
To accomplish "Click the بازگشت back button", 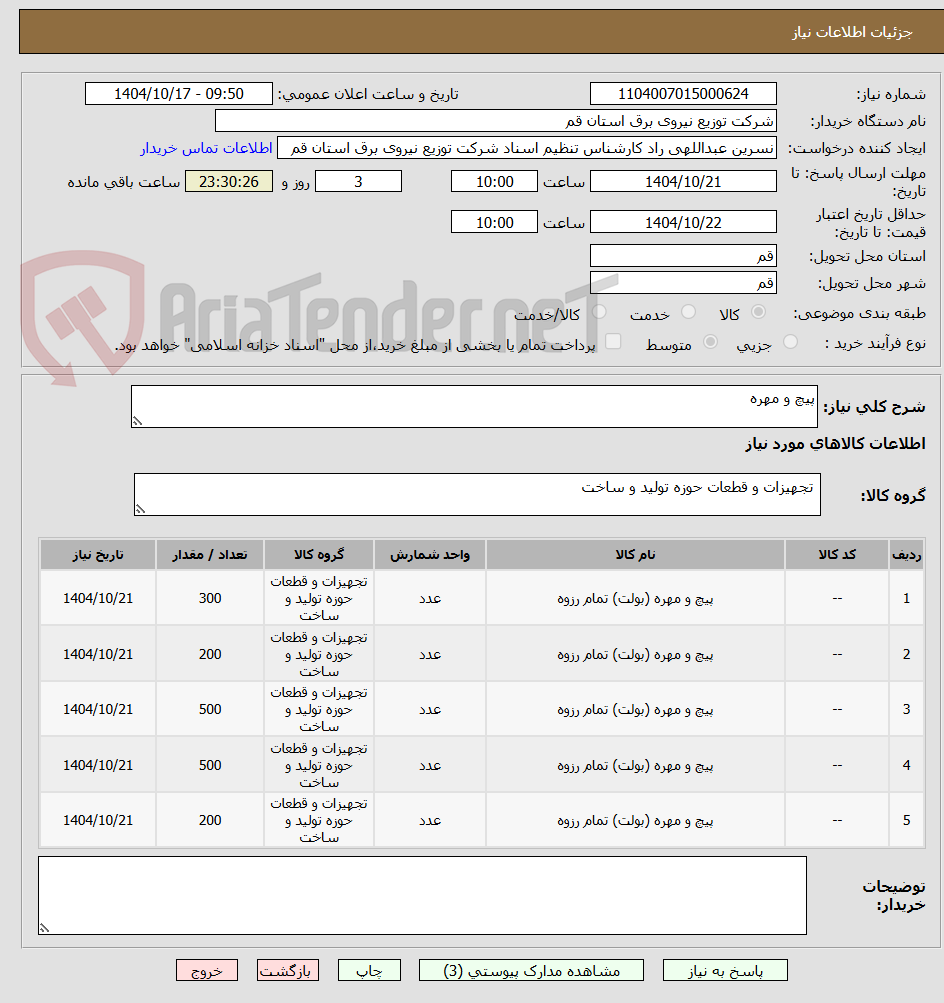I will tap(287, 970).
